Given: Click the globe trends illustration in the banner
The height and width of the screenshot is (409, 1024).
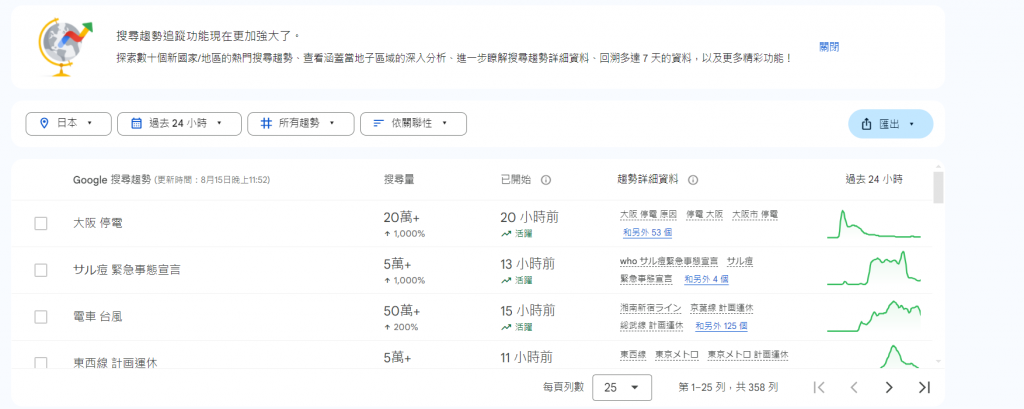Looking at the screenshot, I should click(x=64, y=47).
